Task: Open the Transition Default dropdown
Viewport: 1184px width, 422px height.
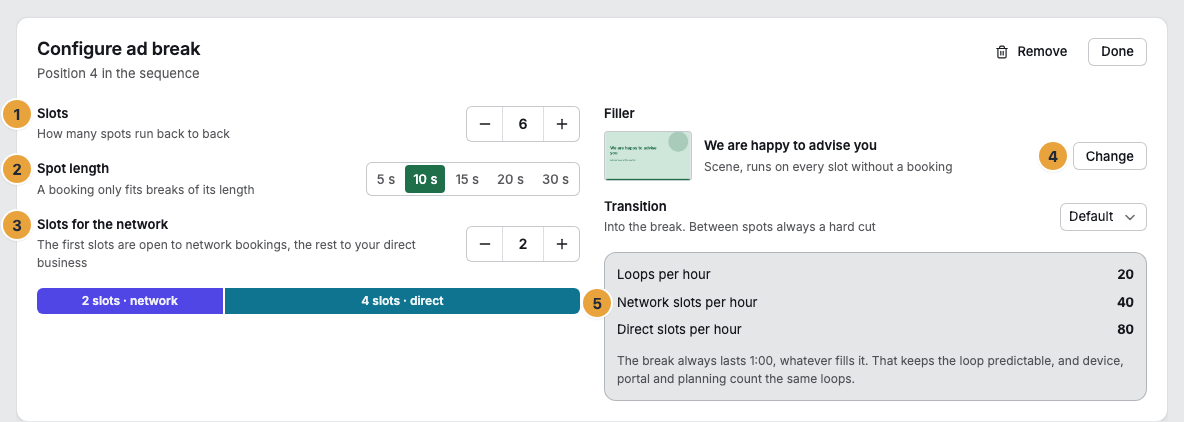Action: point(1102,217)
